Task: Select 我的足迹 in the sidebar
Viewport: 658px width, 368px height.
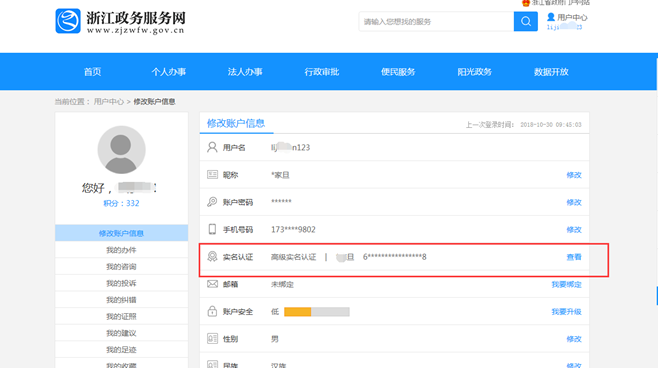Action: [x=121, y=350]
